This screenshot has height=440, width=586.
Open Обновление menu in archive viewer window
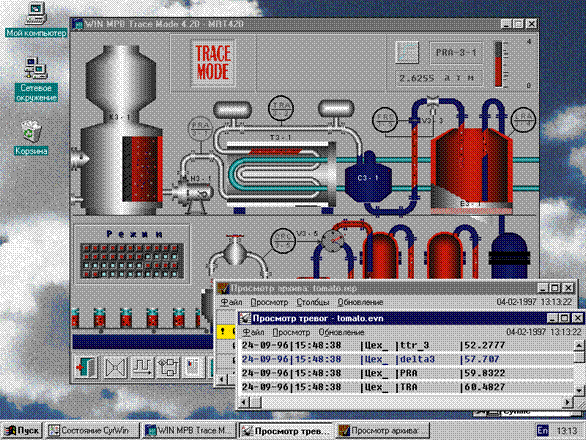(x=360, y=302)
